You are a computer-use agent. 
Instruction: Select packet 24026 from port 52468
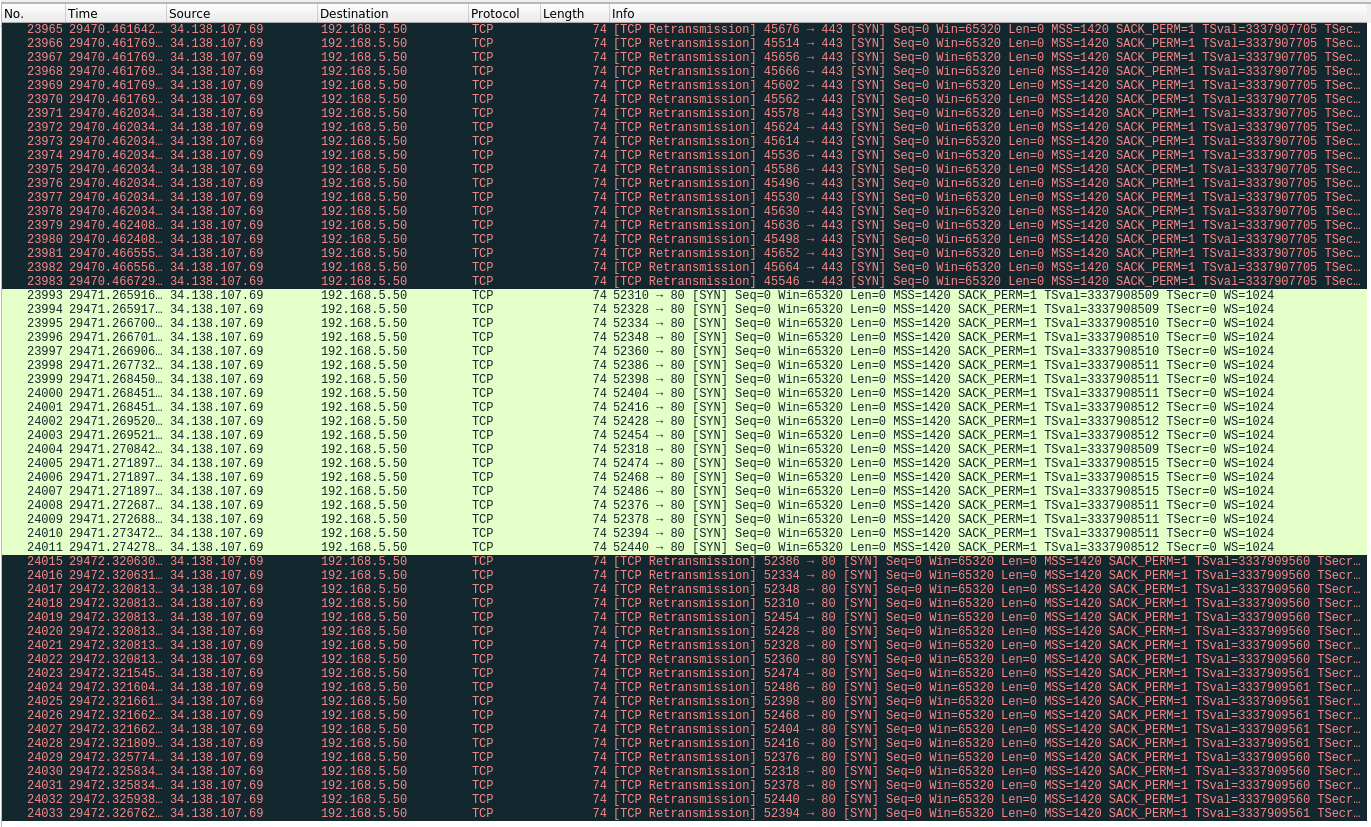(685, 716)
